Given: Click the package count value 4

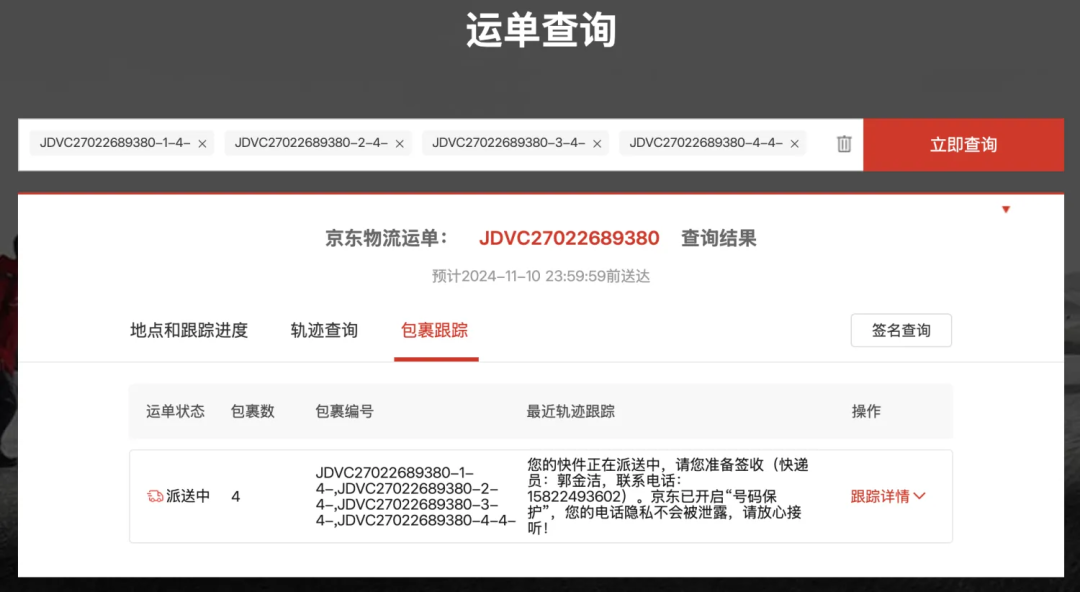Looking at the screenshot, I should click(236, 496).
